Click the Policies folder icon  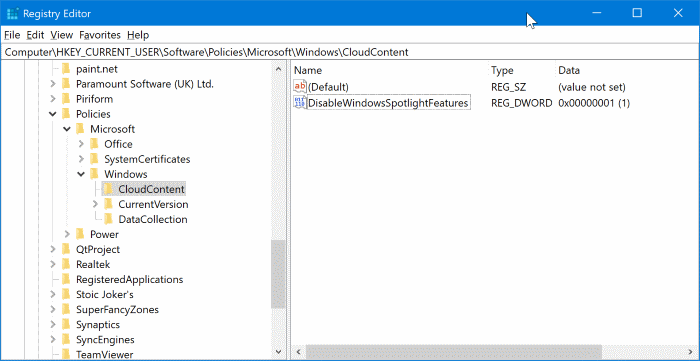tap(66, 114)
